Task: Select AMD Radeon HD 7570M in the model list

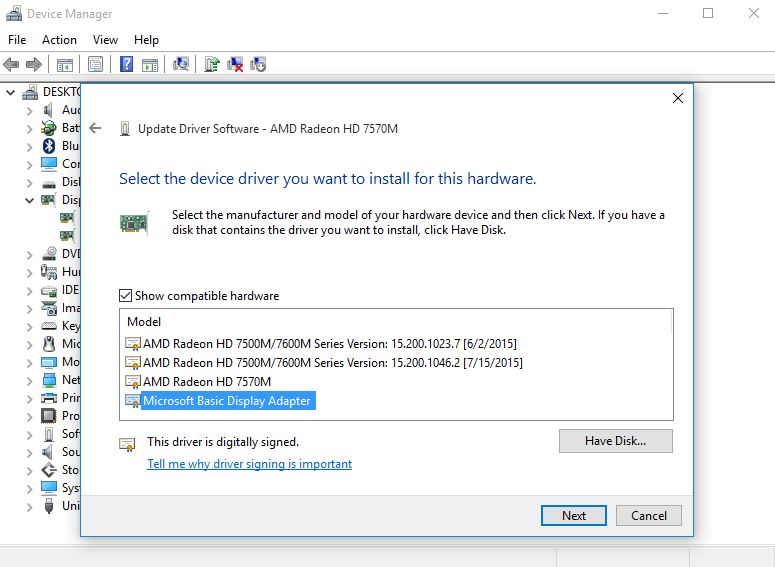Action: tap(206, 381)
